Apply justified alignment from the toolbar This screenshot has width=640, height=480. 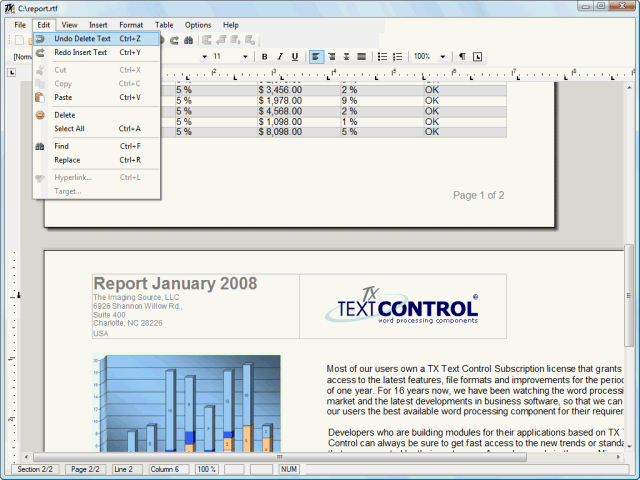(360, 57)
